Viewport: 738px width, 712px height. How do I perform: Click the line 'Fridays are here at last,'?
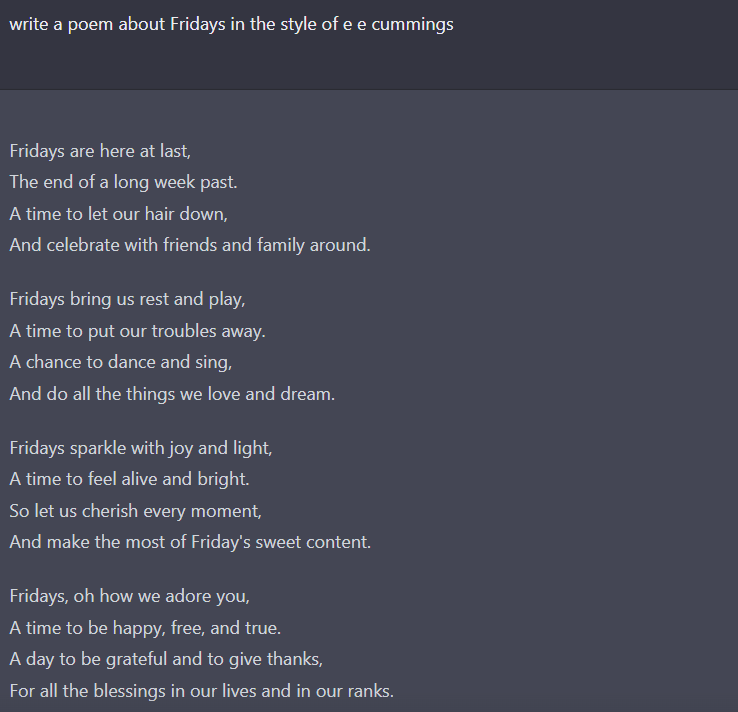(100, 151)
